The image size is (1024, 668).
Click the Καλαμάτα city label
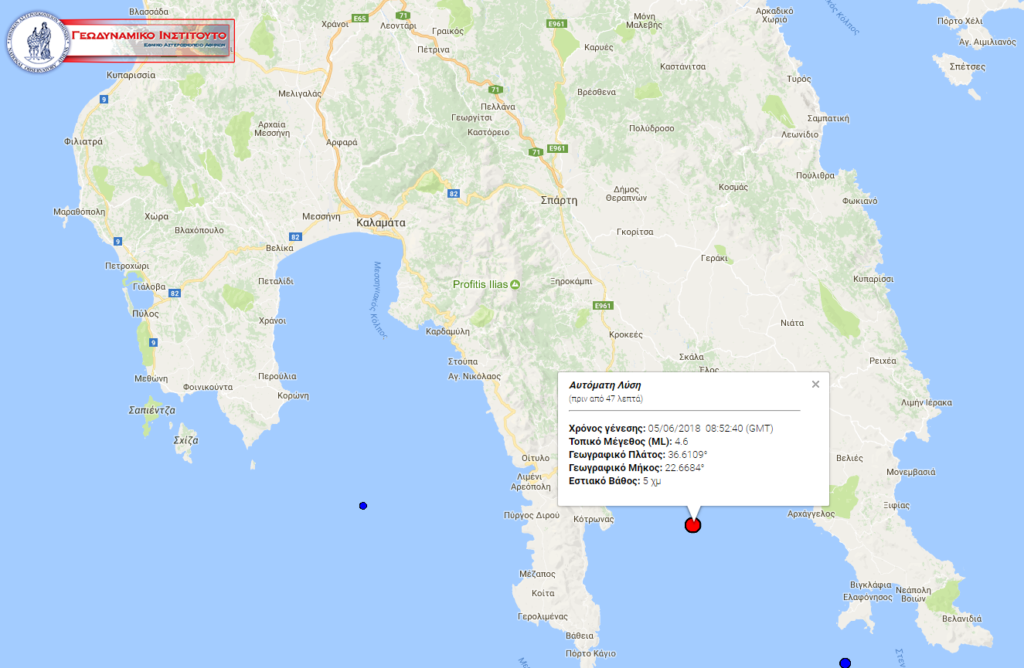pos(381,223)
